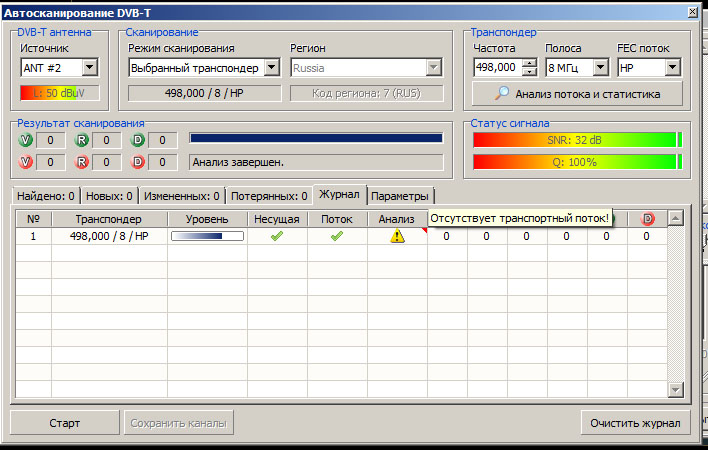Click the SNR signal level bar

(x=575, y=140)
